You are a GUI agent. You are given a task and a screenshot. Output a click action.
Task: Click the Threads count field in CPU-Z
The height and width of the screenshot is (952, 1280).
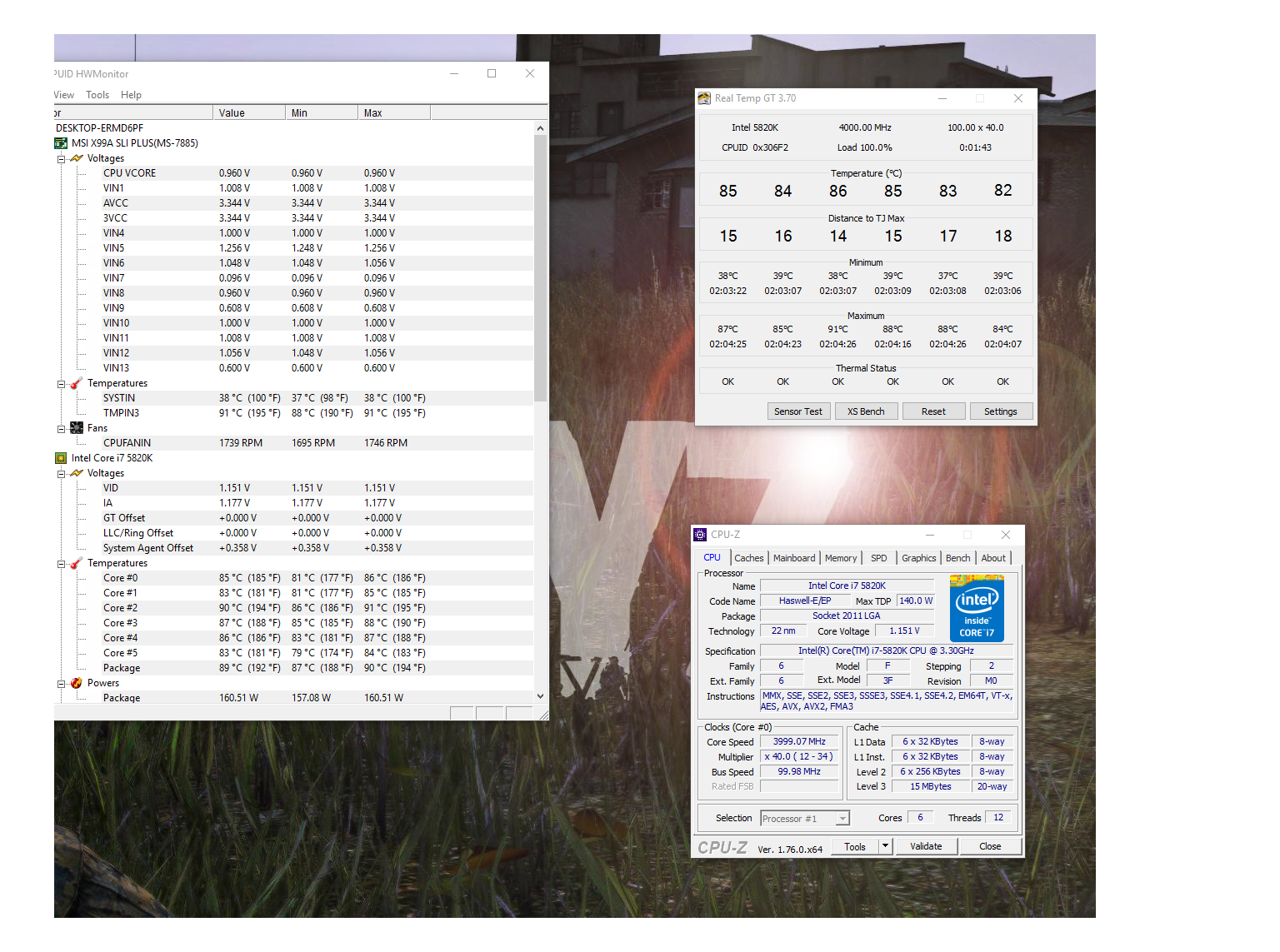pos(998,818)
